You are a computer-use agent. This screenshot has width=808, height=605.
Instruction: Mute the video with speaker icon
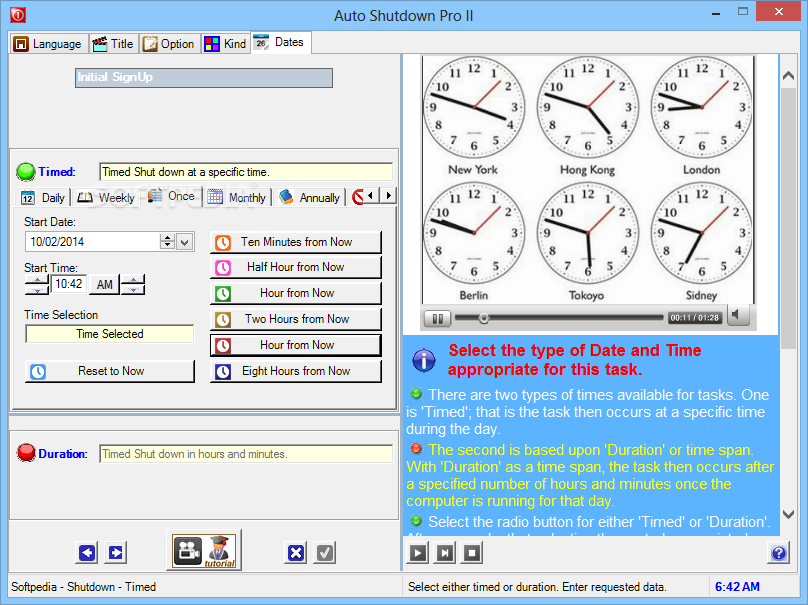pyautogui.click(x=738, y=315)
